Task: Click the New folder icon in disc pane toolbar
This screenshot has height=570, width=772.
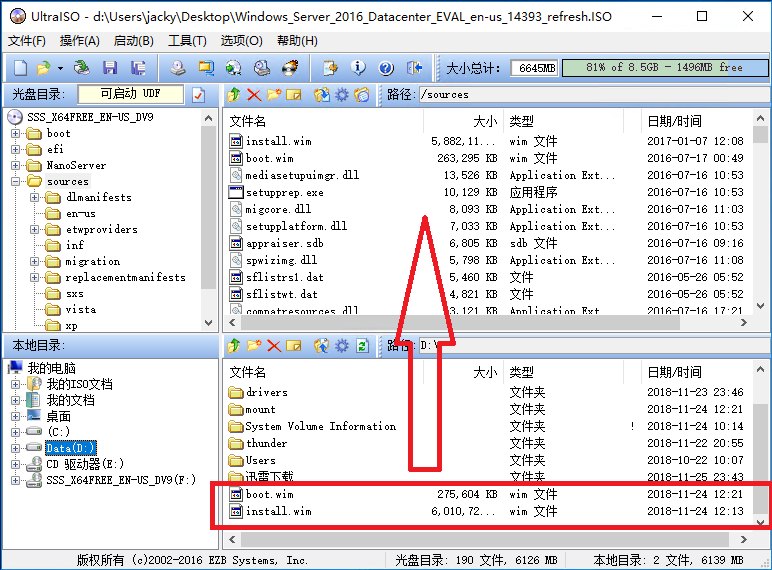Action: pyautogui.click(x=274, y=95)
